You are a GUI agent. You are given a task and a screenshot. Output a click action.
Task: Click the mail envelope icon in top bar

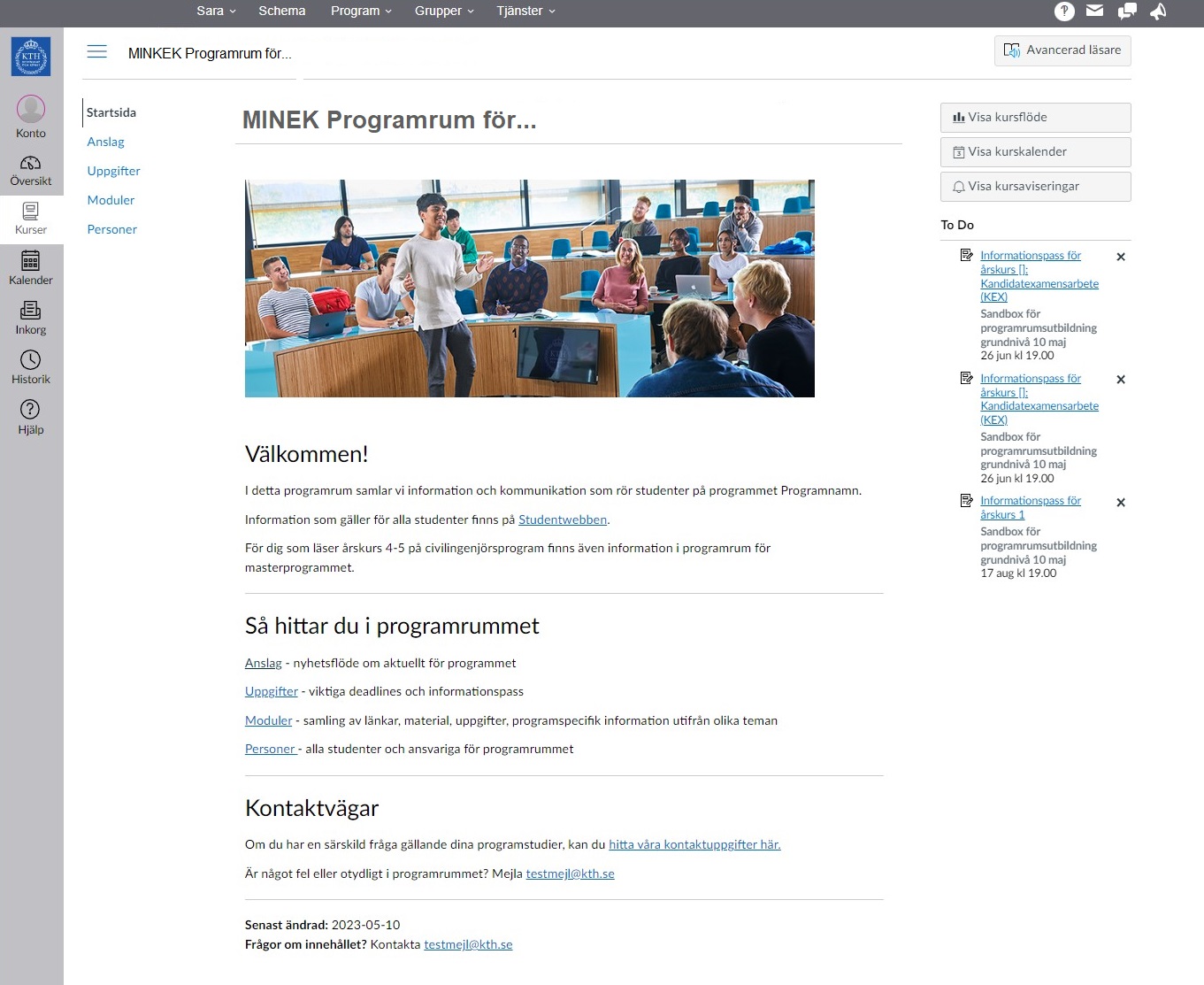1095,11
